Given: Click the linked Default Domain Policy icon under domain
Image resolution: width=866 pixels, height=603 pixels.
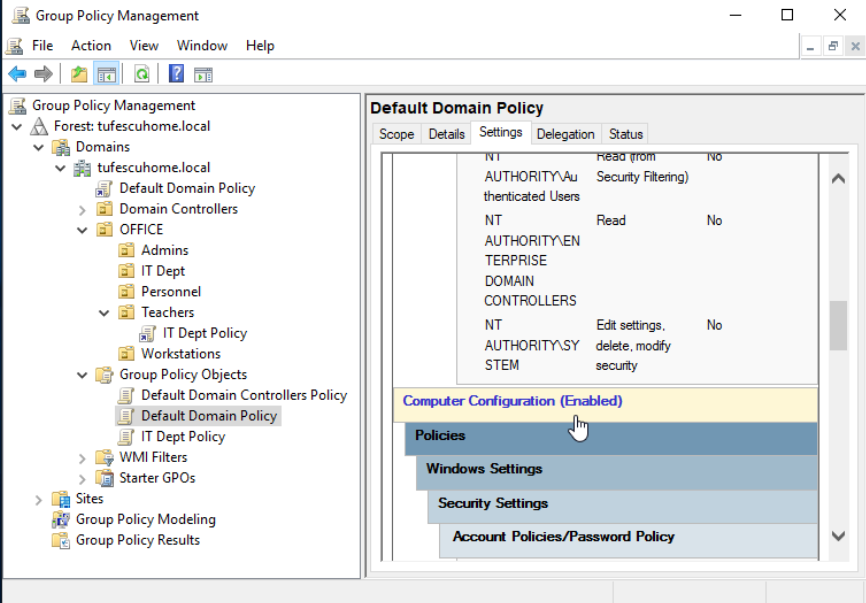Looking at the screenshot, I should (104, 189).
